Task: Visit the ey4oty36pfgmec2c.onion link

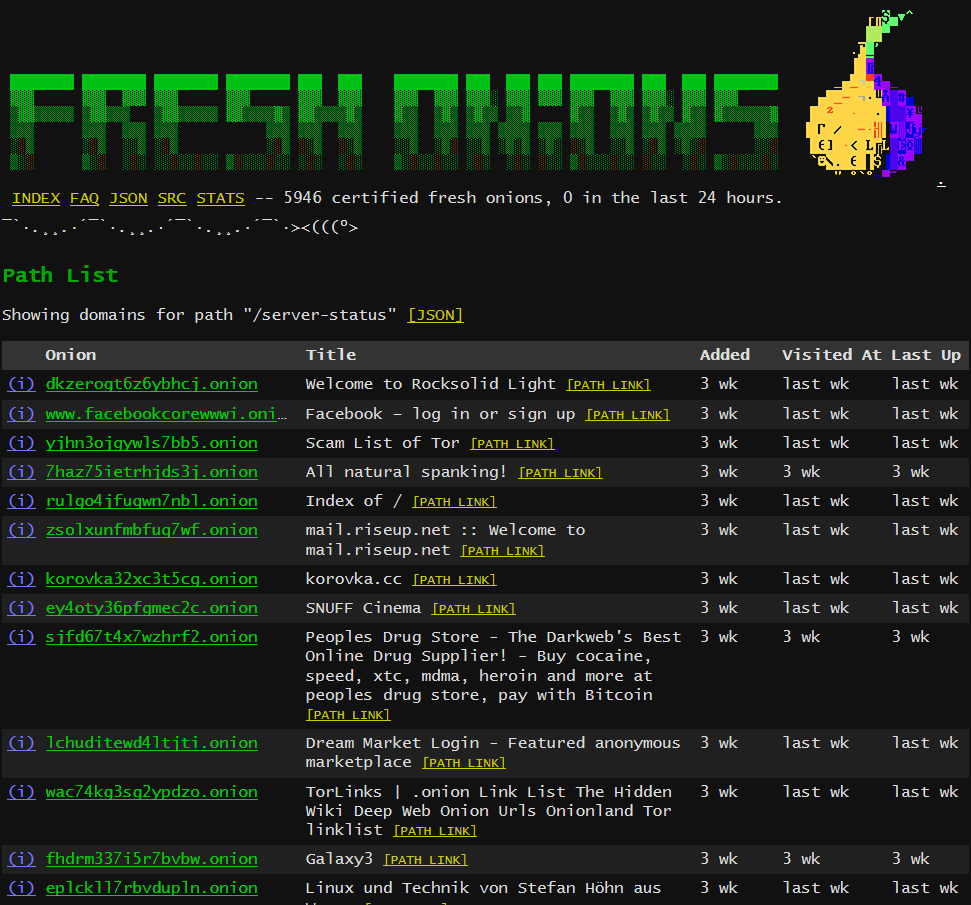Action: coord(152,608)
